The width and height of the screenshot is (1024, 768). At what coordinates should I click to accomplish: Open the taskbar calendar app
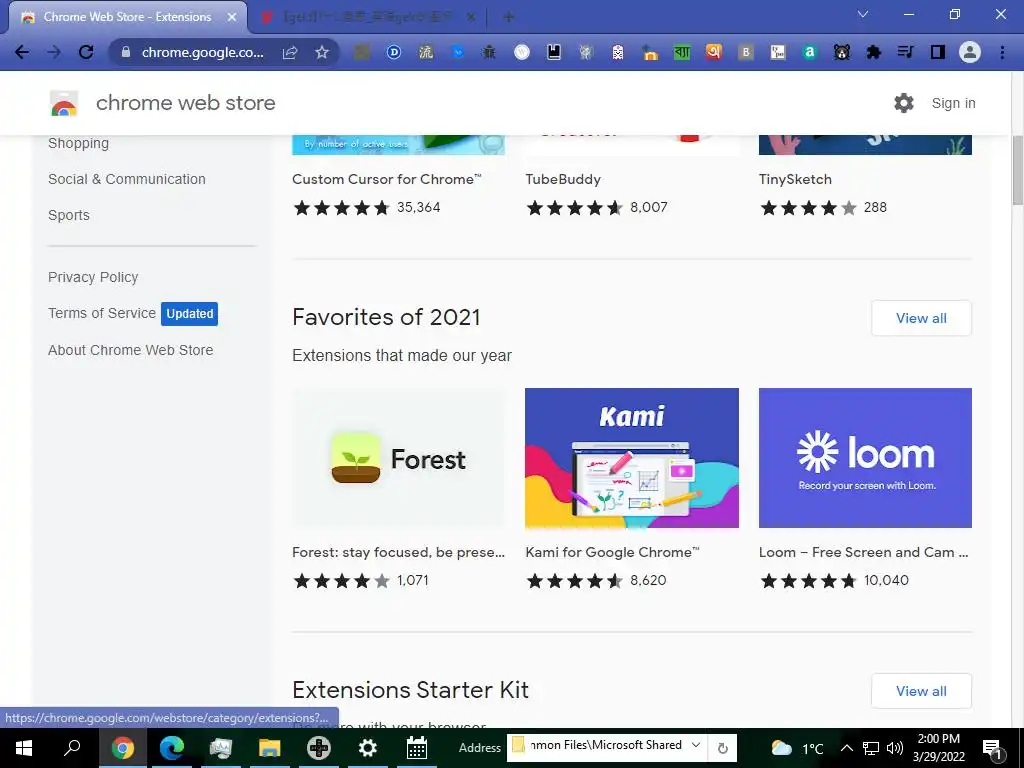pyautogui.click(x=417, y=748)
